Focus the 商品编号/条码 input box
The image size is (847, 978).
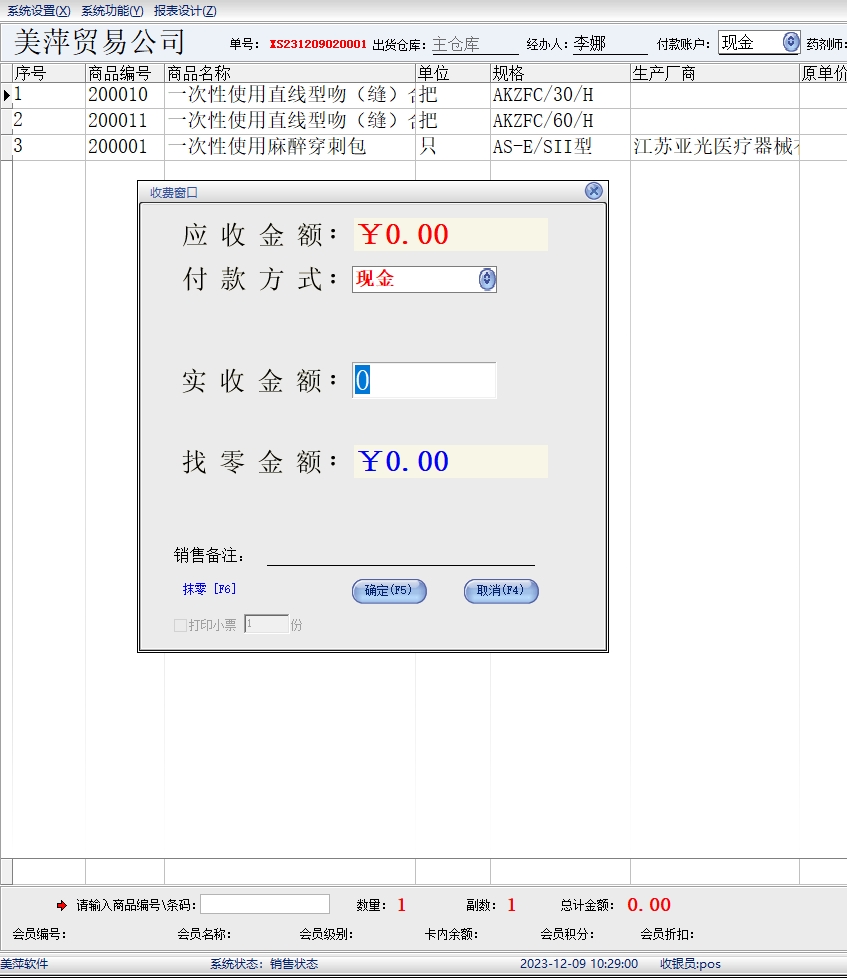(265, 905)
